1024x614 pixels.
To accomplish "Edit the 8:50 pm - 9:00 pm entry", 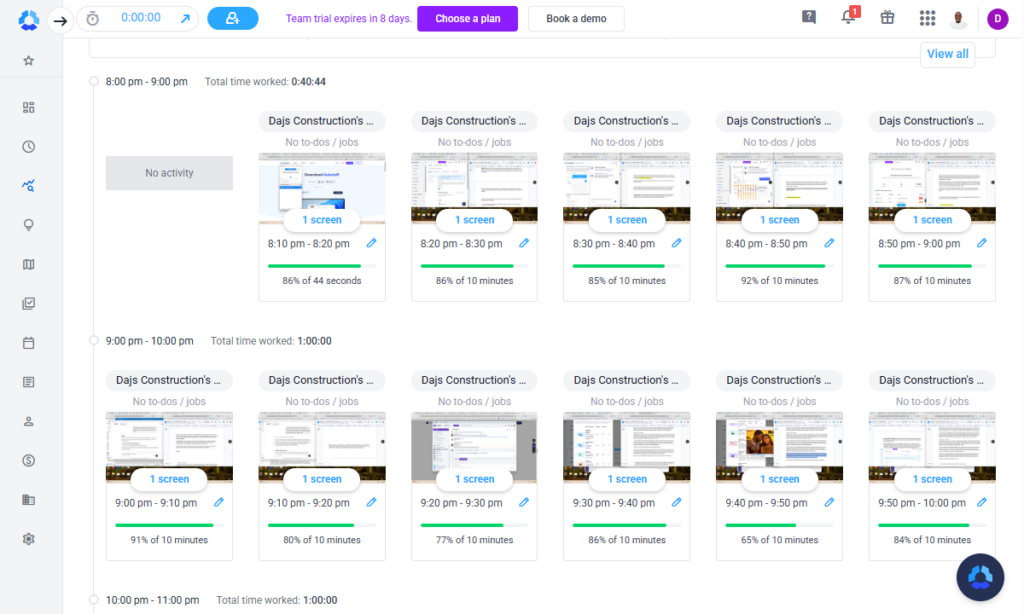I will pos(982,243).
